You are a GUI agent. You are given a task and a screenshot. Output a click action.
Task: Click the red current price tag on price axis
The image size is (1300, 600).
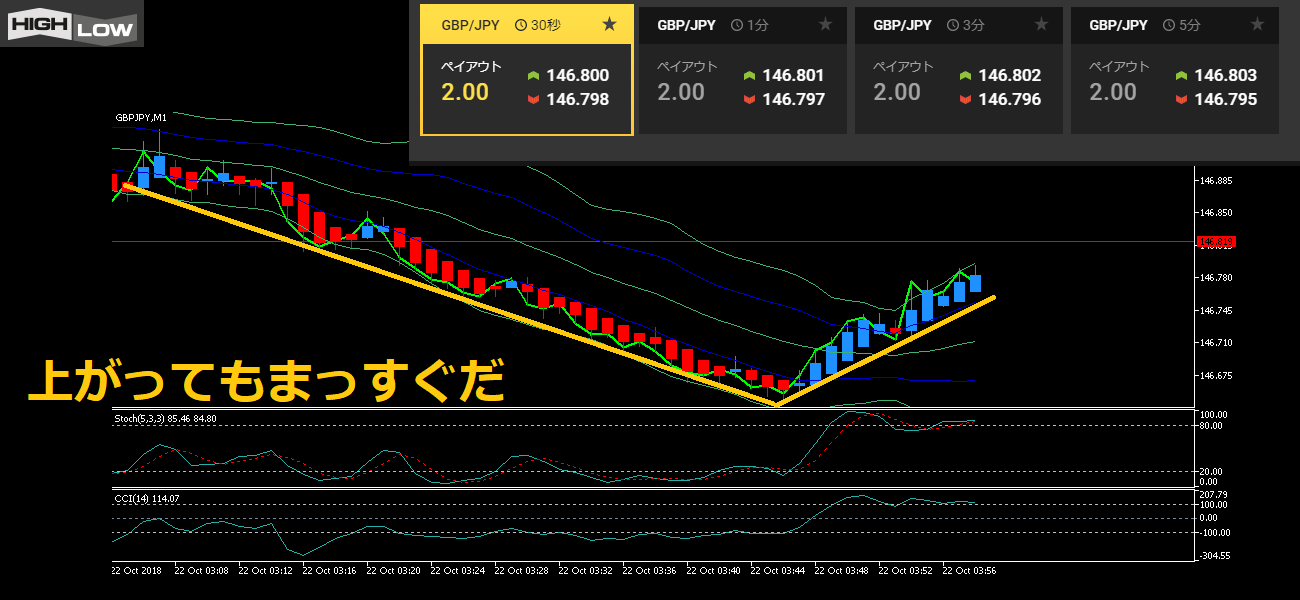(x=1217, y=242)
